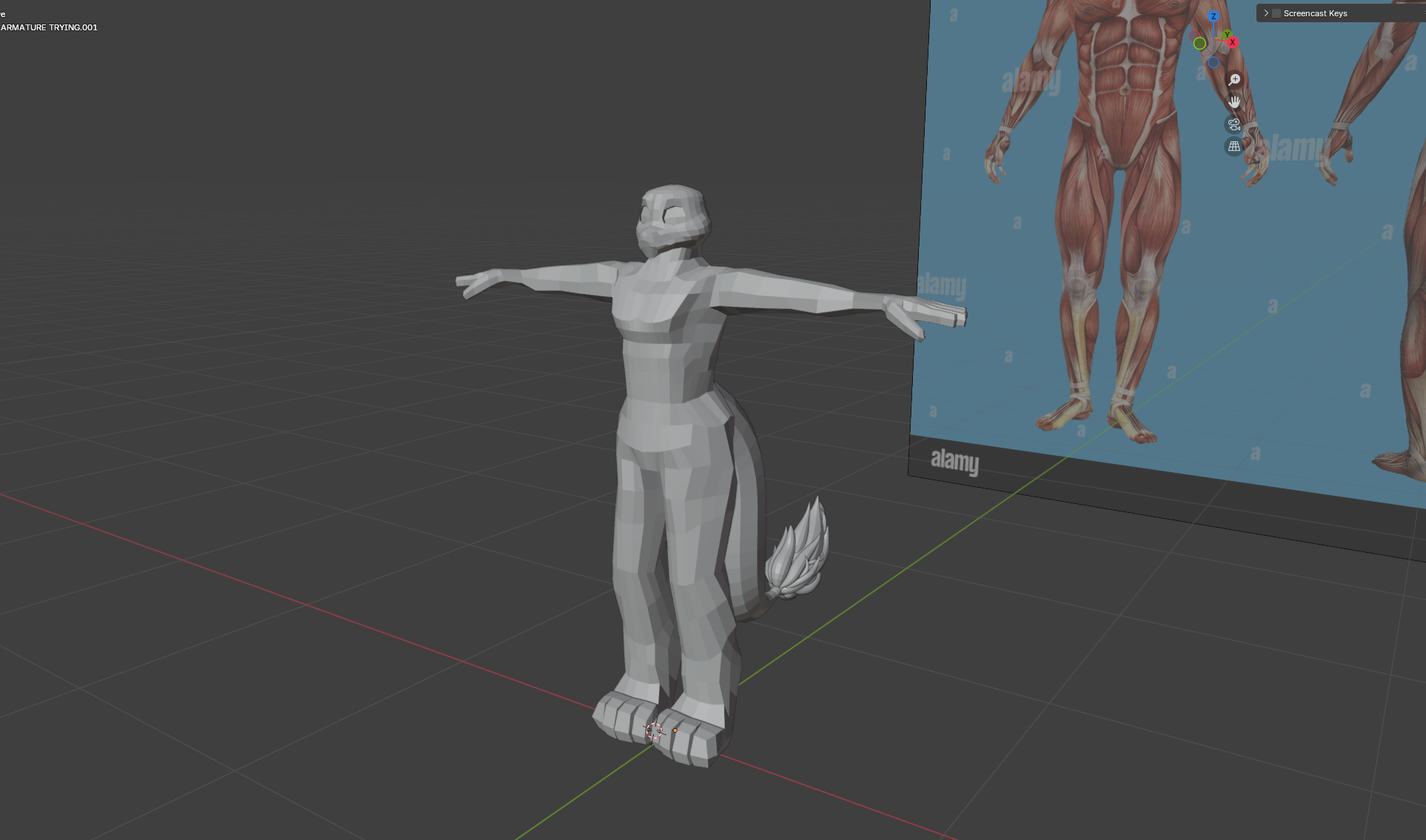
Task: Toggle perspective/orthographic with the grid icon
Action: pos(1234,146)
